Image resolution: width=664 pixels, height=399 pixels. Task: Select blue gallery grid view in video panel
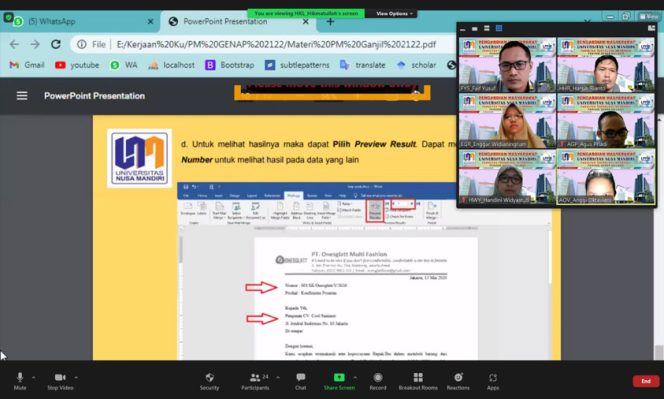tap(499, 28)
